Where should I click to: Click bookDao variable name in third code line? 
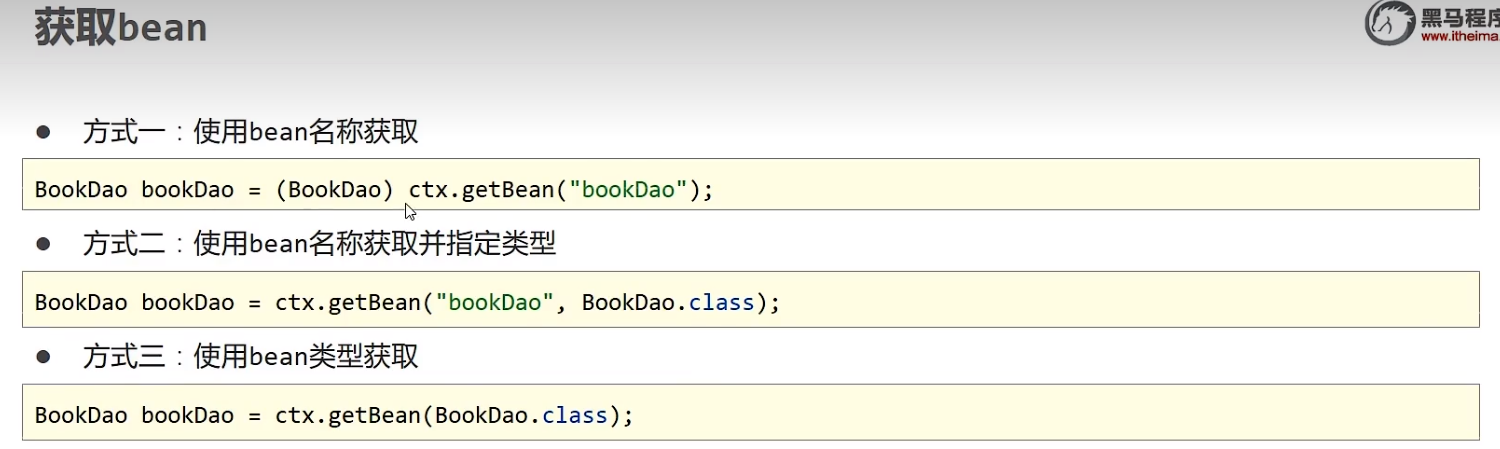(187, 415)
